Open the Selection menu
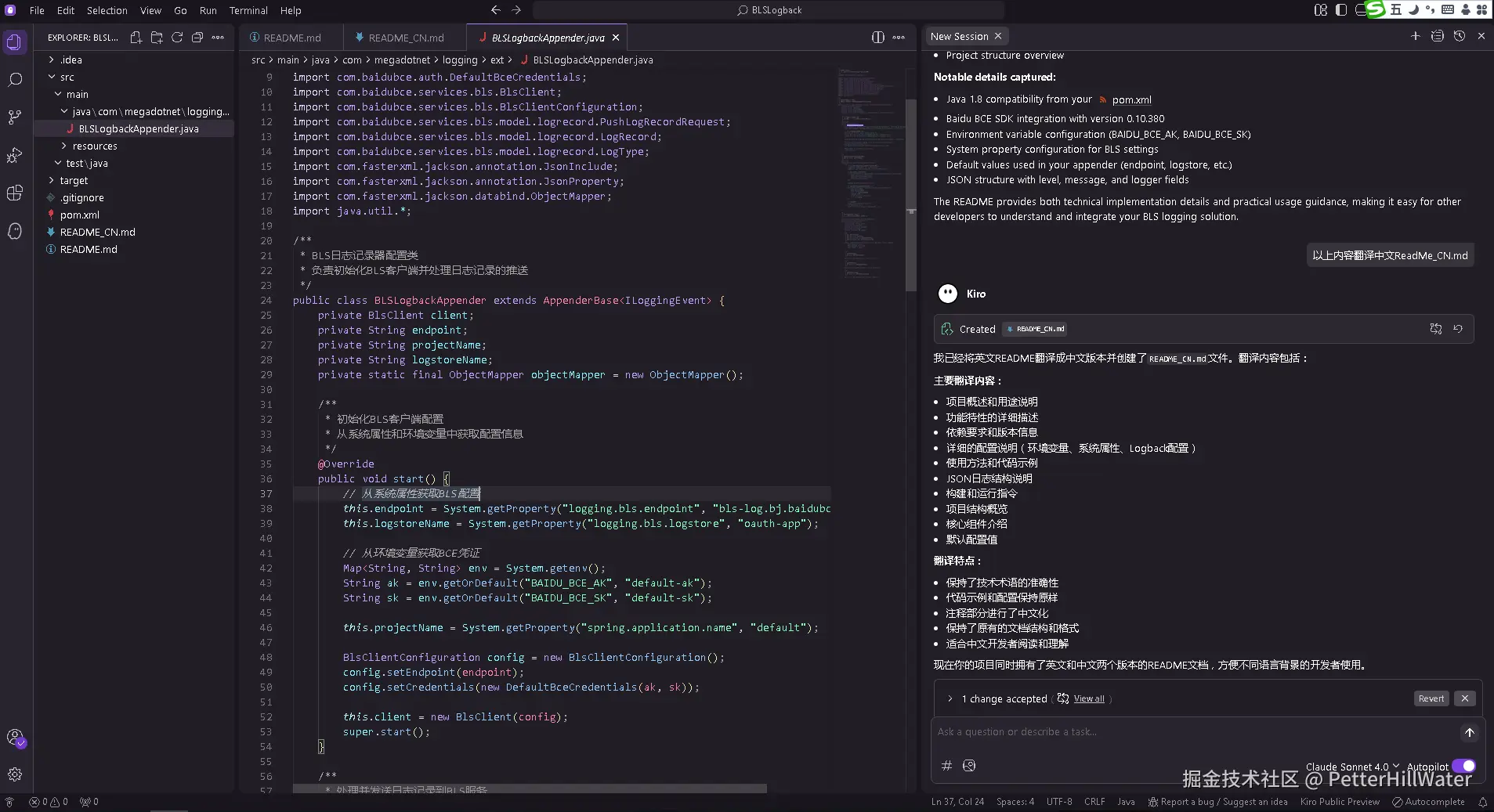 107,10
